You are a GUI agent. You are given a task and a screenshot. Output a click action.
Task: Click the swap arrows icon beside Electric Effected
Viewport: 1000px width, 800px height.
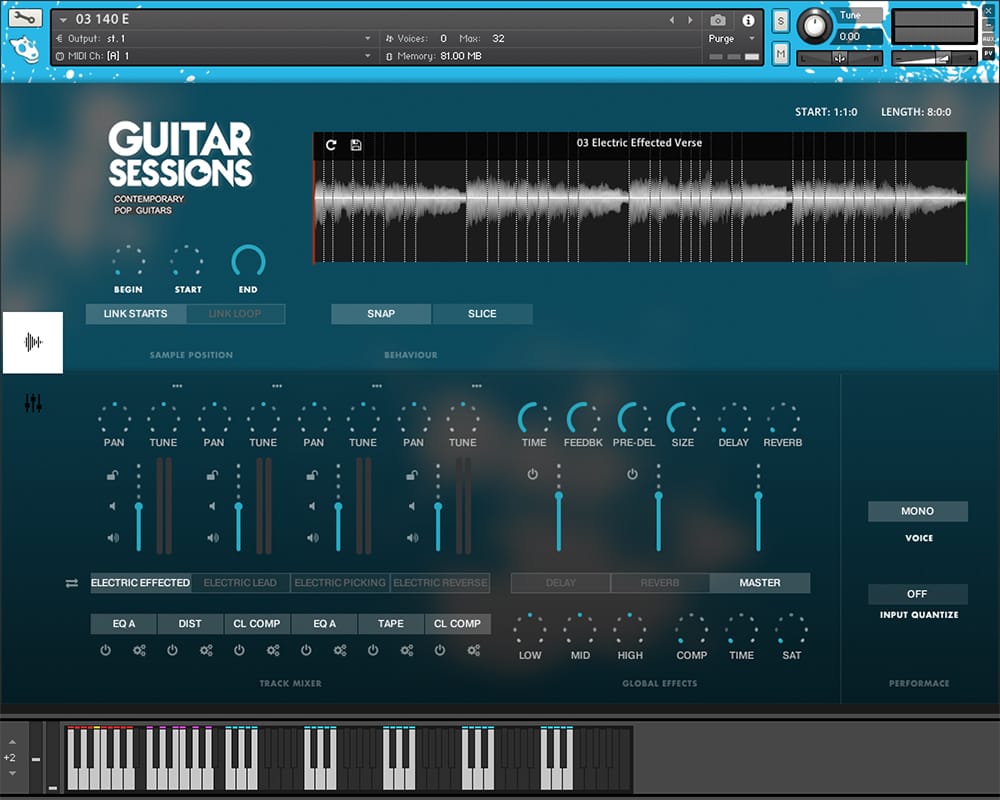pos(72,583)
